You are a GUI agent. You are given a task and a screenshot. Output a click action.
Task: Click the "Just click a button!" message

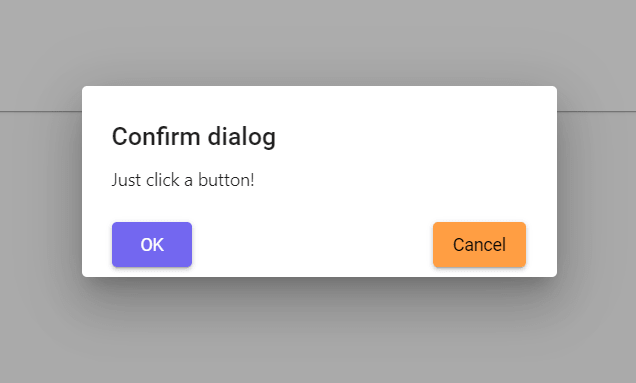[x=183, y=180]
